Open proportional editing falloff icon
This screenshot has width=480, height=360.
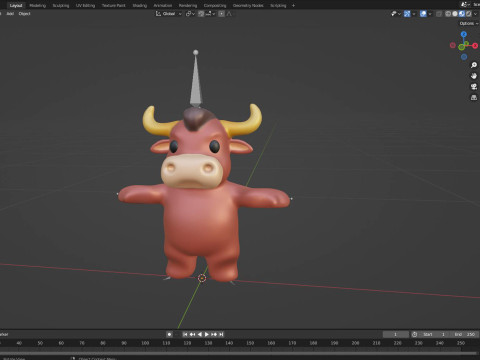pyautogui.click(x=229, y=14)
